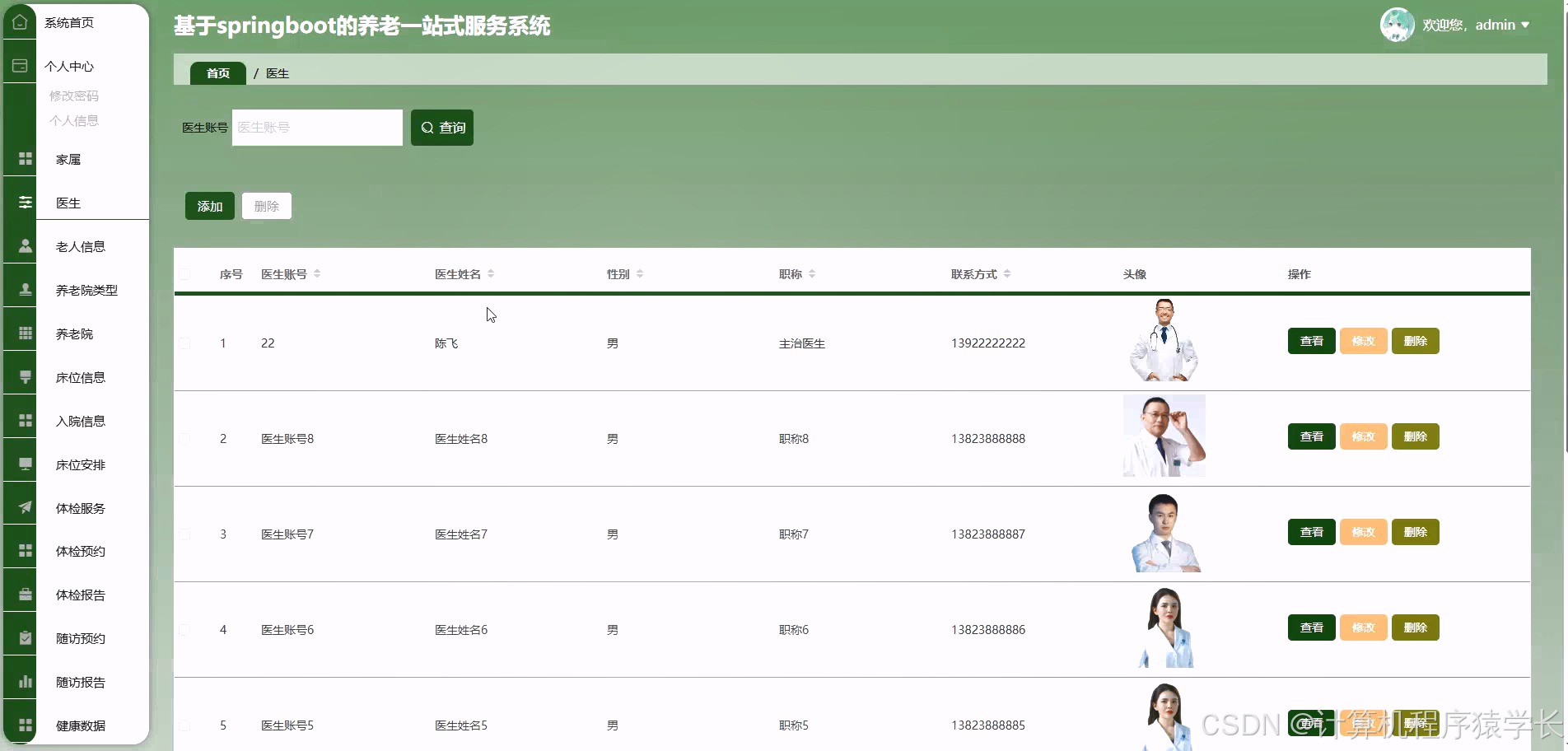Click the monitor icon beside 床位安排
Image resolution: width=1568 pixels, height=751 pixels.
[x=26, y=464]
